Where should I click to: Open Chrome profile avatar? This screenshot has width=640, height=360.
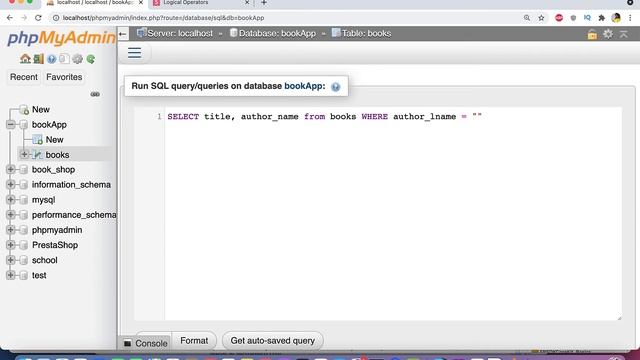pyautogui.click(x=616, y=18)
